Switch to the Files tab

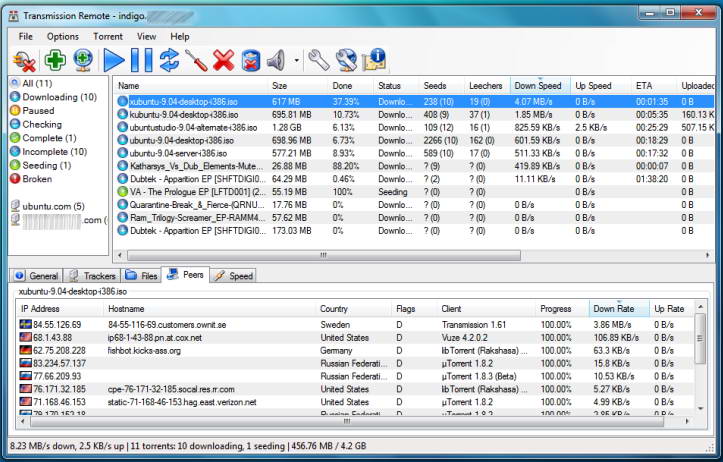click(141, 276)
